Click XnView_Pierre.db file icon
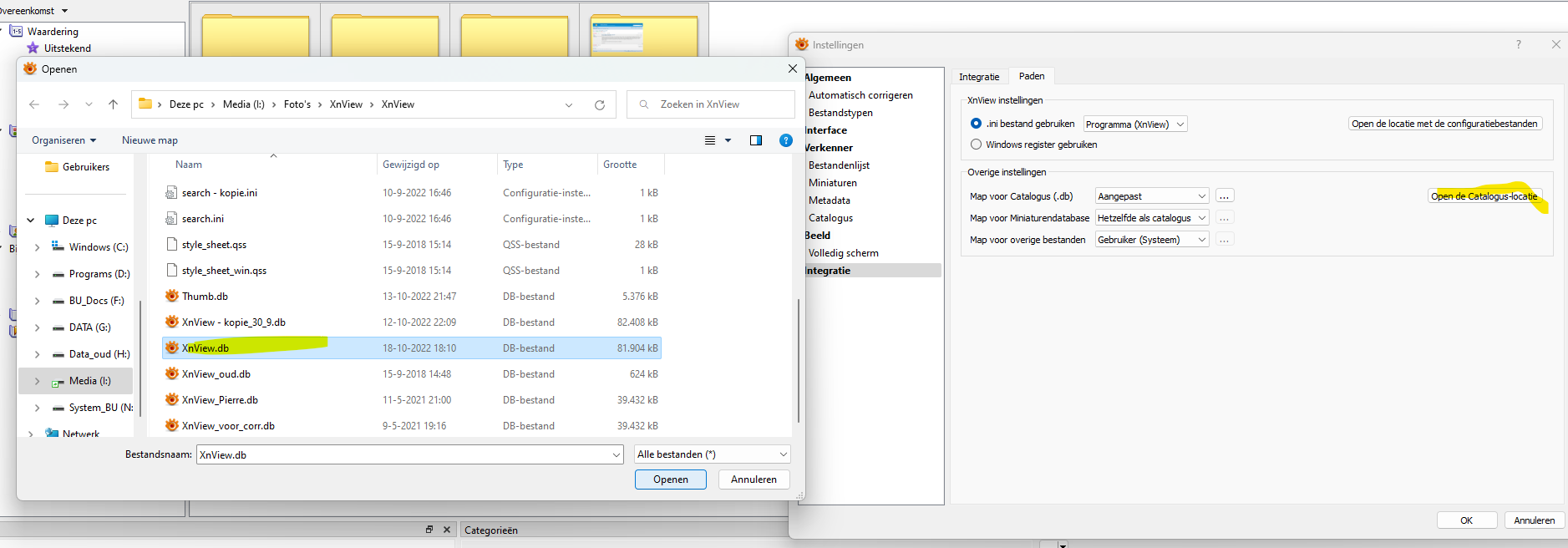 (x=172, y=399)
